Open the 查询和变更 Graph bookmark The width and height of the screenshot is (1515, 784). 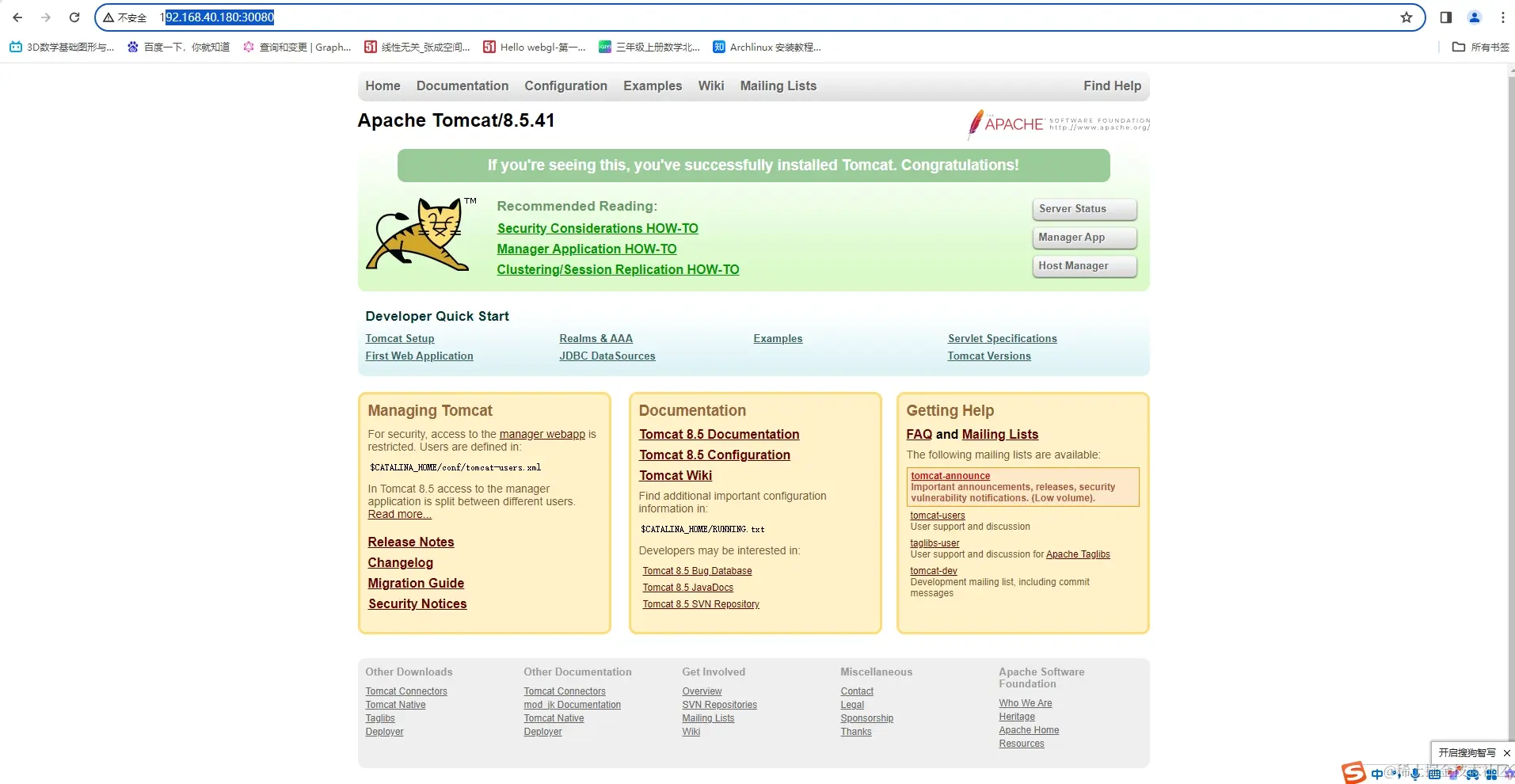click(x=297, y=48)
